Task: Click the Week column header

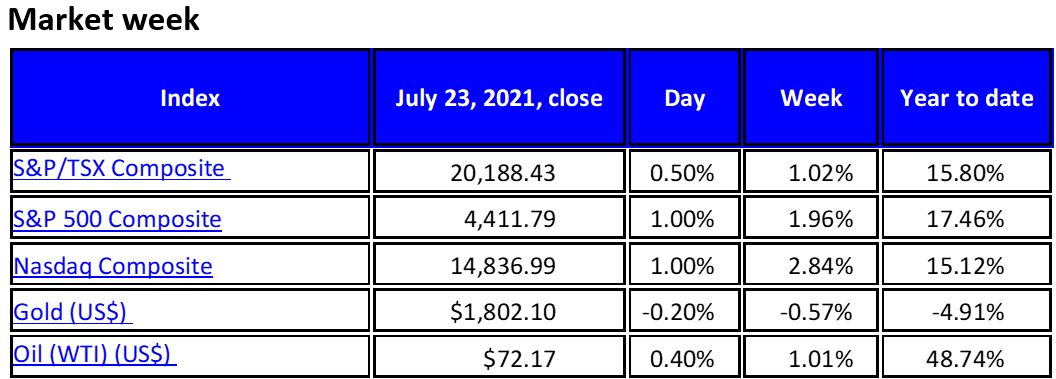Action: 811,98
